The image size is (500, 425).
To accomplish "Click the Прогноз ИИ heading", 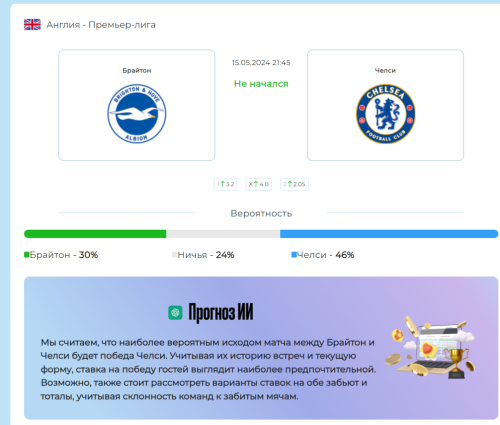I will [x=221, y=312].
